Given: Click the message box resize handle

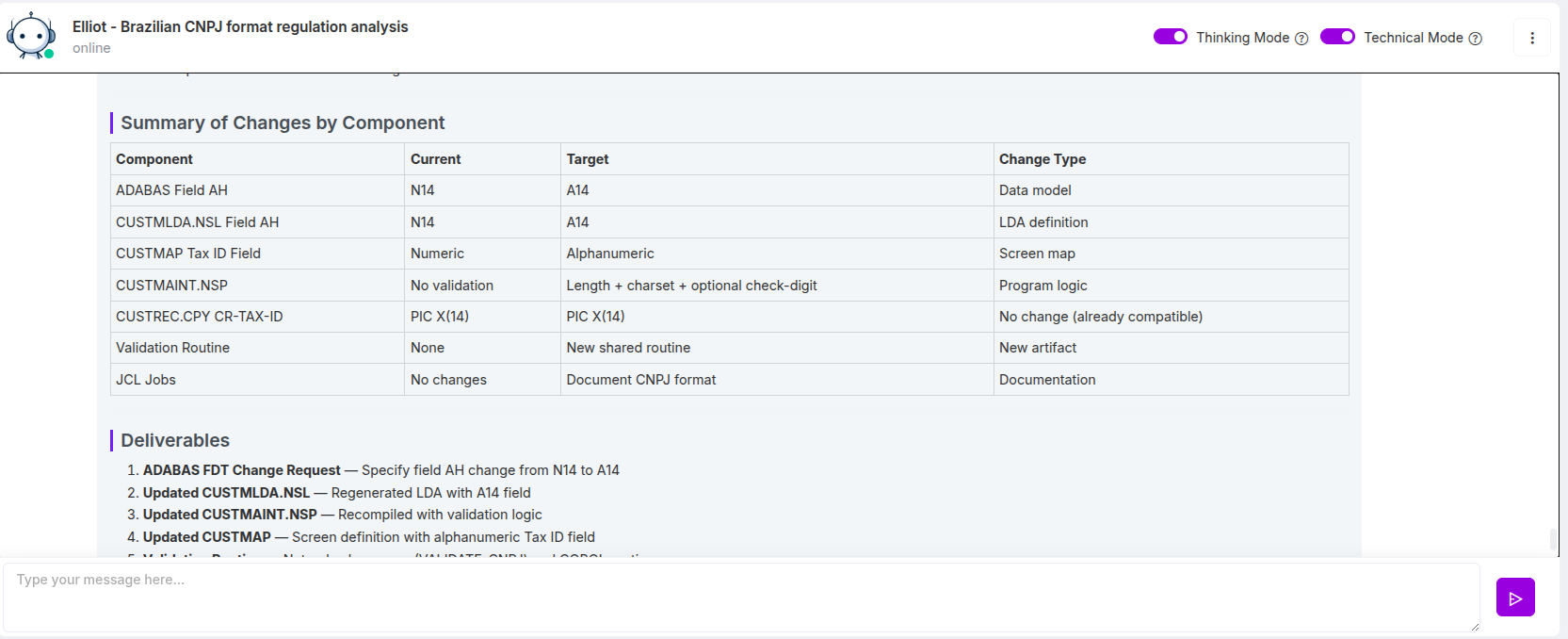Looking at the screenshot, I should click(1474, 627).
